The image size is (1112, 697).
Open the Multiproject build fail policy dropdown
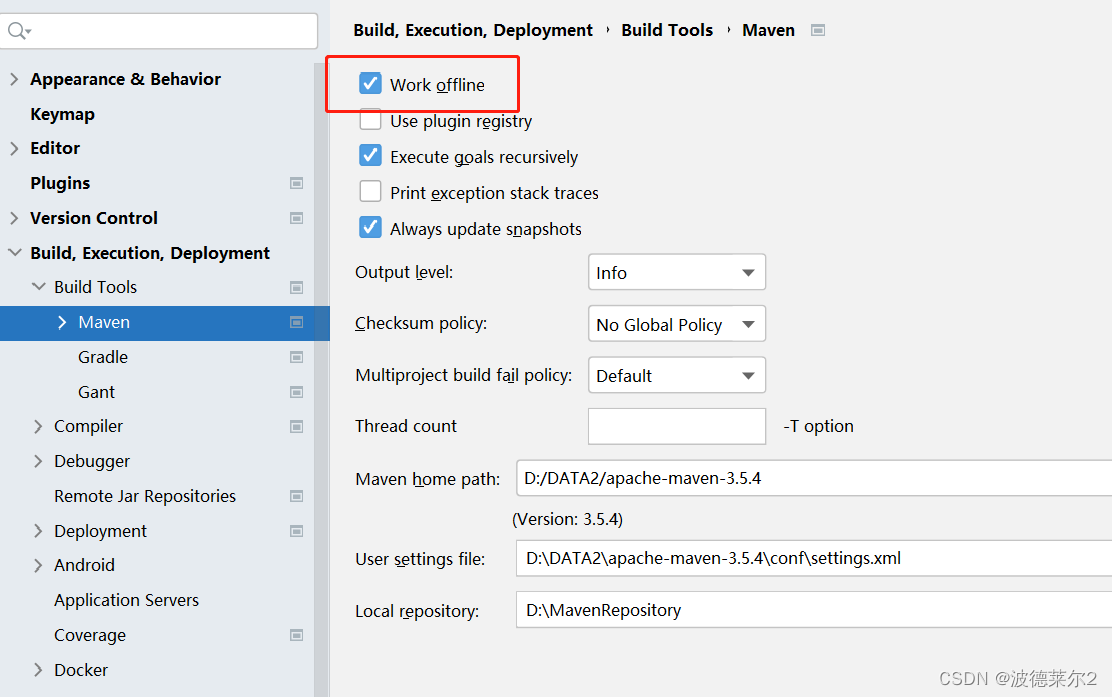pos(677,375)
